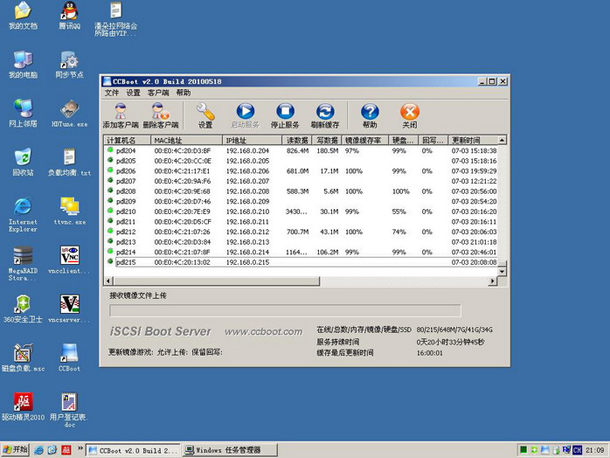This screenshot has width=610, height=458.
Task: Open 磁盘负载.msc desktop icon
Action: click(23, 358)
